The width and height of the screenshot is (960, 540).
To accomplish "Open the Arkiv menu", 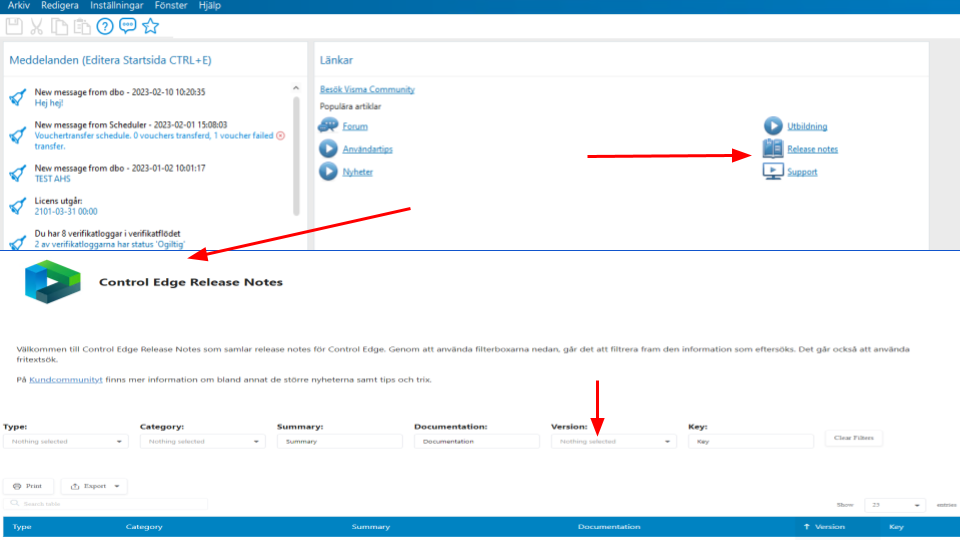I will click(x=18, y=6).
